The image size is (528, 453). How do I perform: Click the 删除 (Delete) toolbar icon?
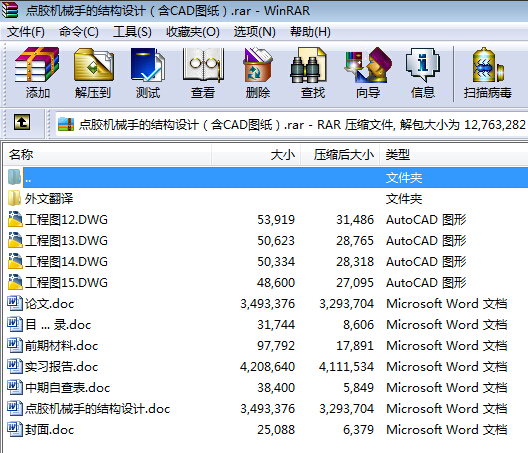258,65
